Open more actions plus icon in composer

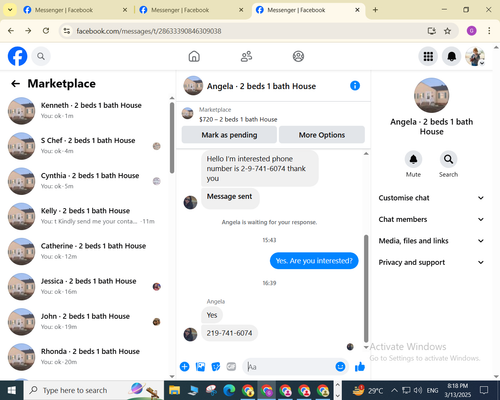click(184, 367)
